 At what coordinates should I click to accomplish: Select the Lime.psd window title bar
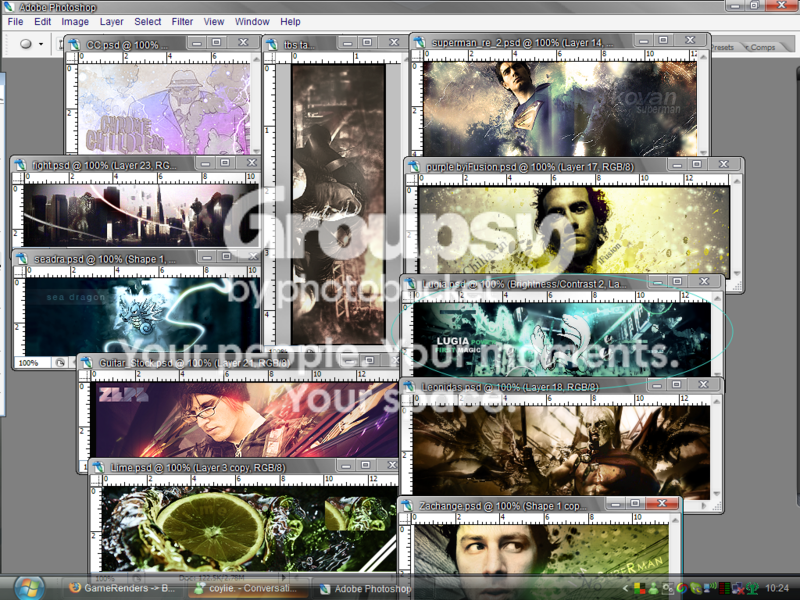tap(244, 467)
